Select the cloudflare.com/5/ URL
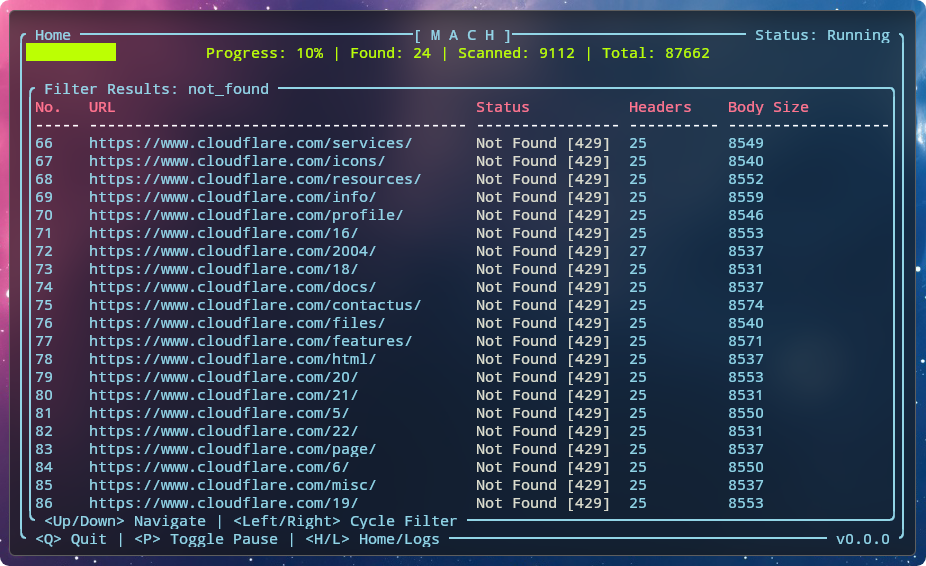 click(219, 414)
